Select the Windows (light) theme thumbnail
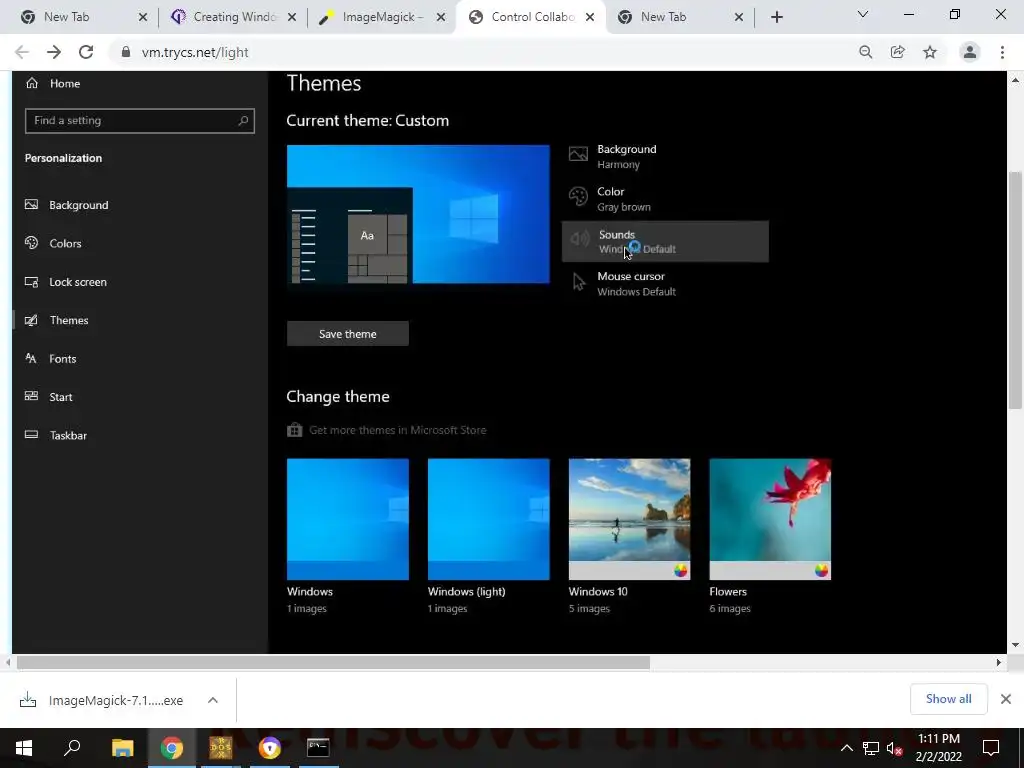This screenshot has height=768, width=1024. tap(488, 519)
